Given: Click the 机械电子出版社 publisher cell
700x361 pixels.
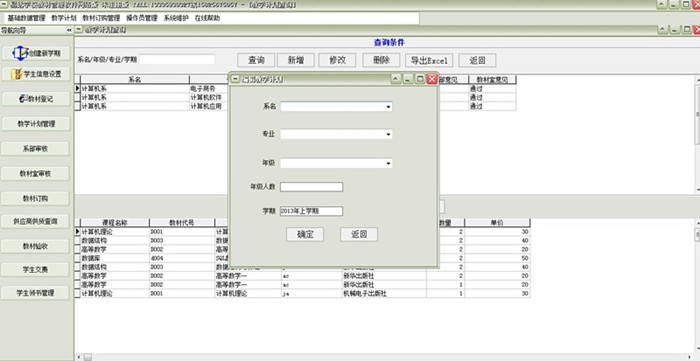Looking at the screenshot, I should [x=384, y=294].
